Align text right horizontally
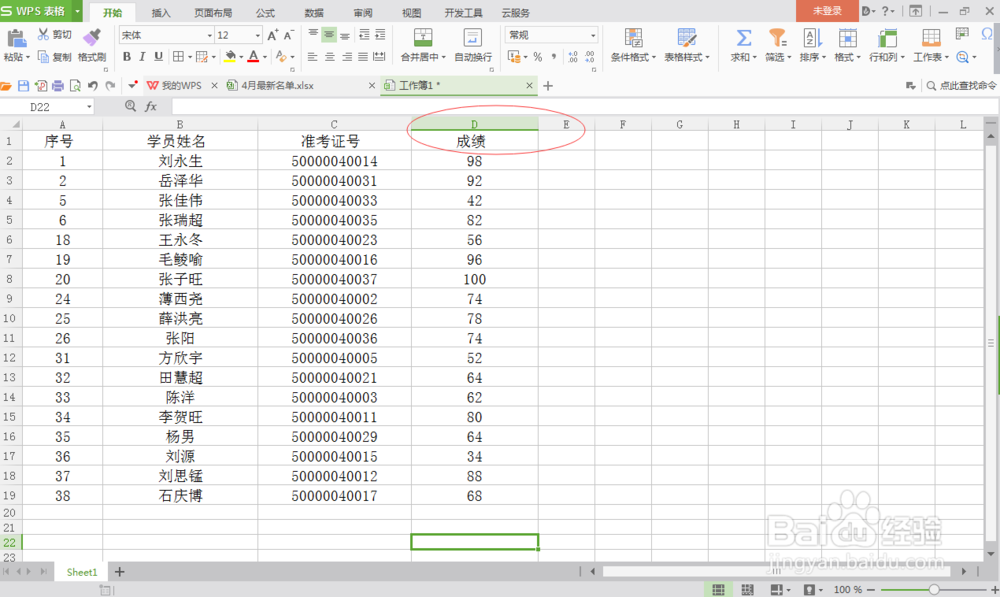The width and height of the screenshot is (1000, 597). 347,57
